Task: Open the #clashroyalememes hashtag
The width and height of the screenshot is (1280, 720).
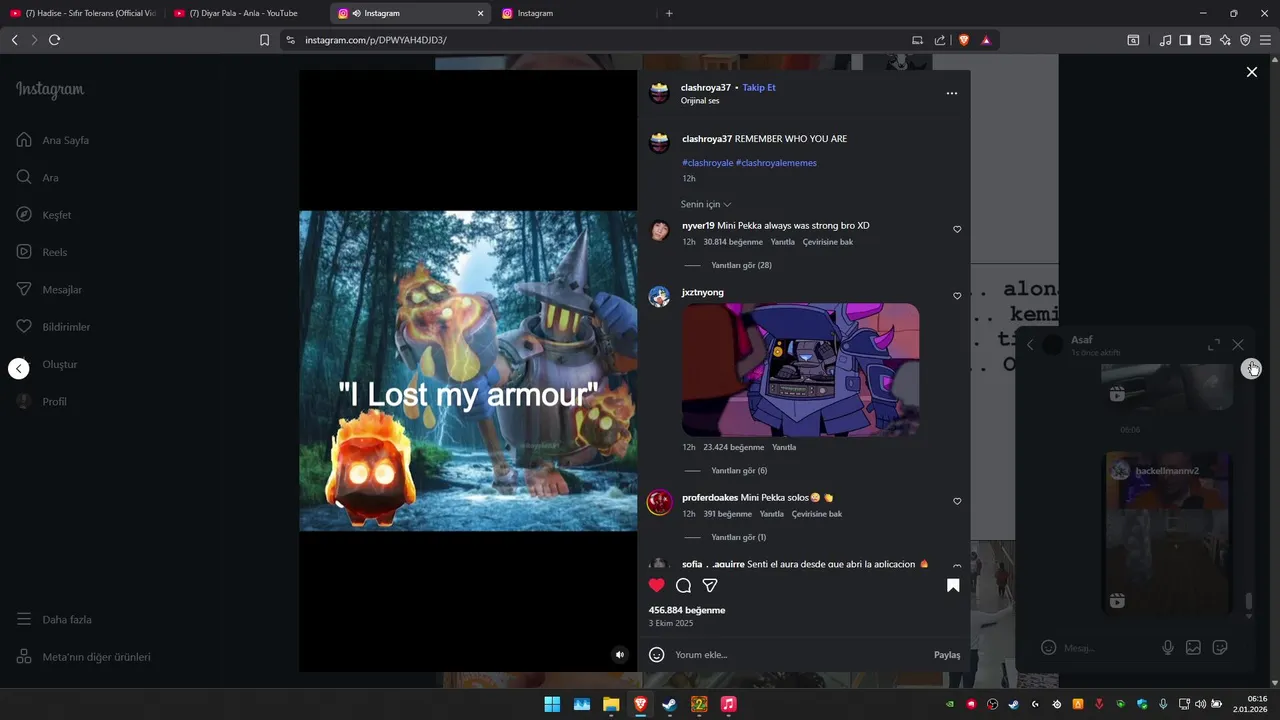Action: 776,163
